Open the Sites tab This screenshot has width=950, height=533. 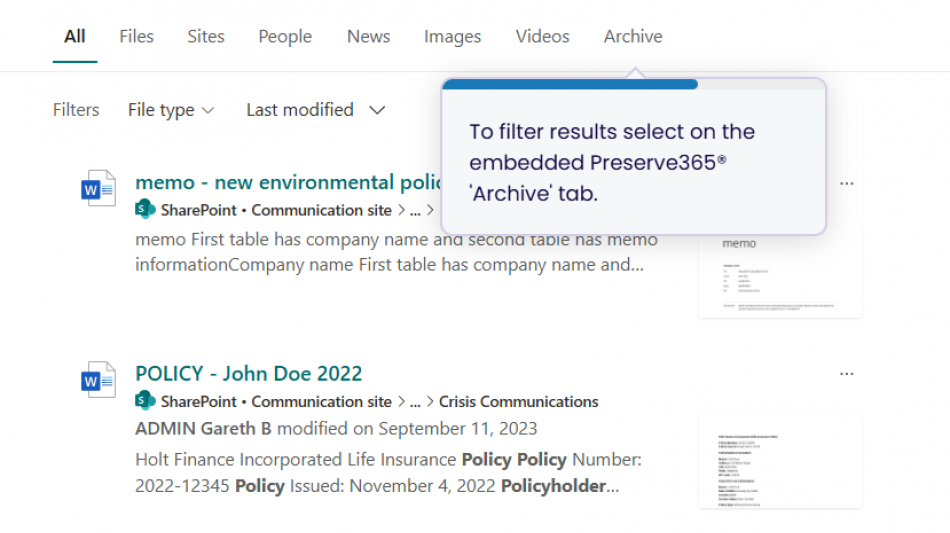point(206,36)
